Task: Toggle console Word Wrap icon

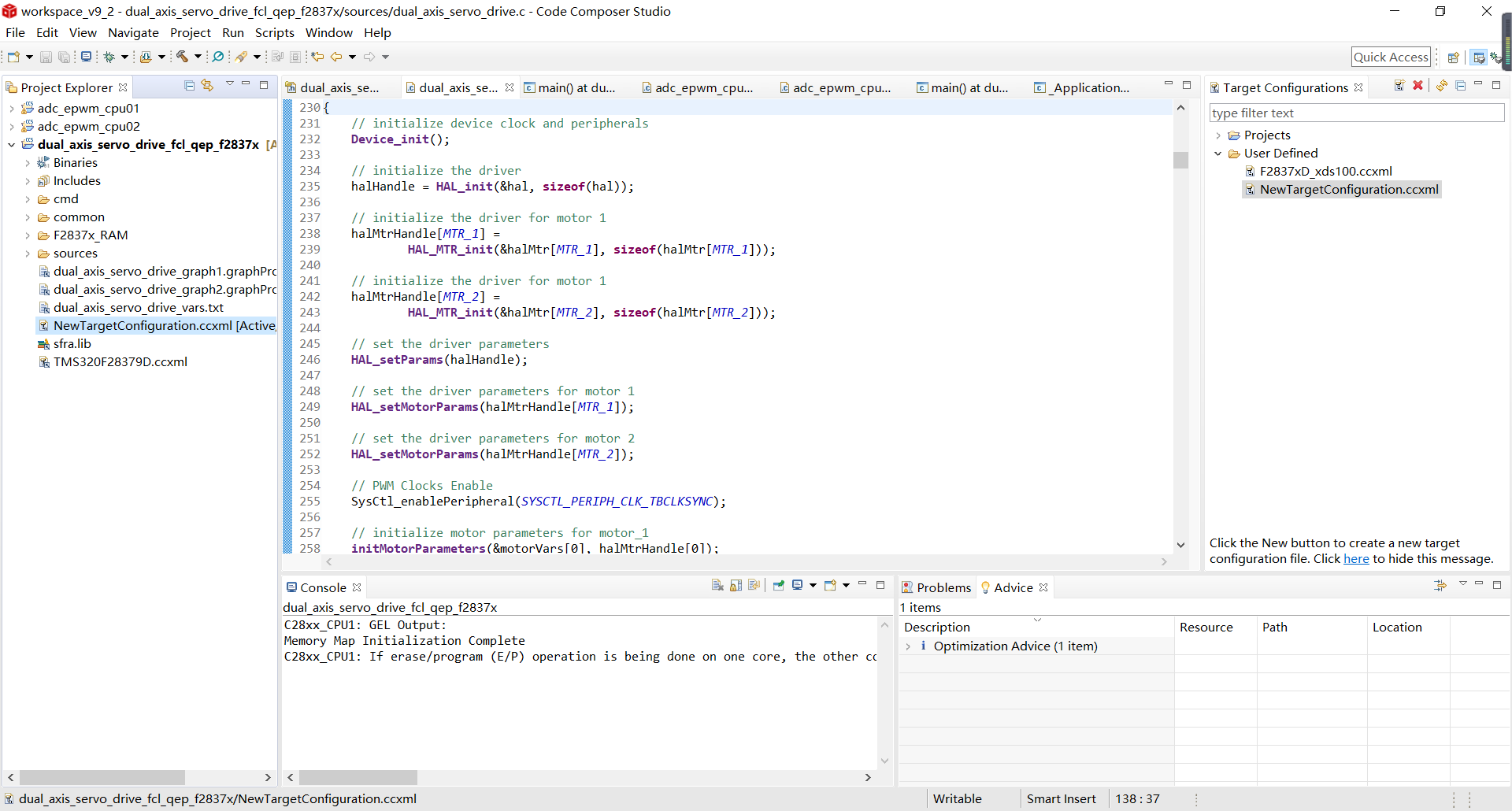Action: [x=754, y=585]
